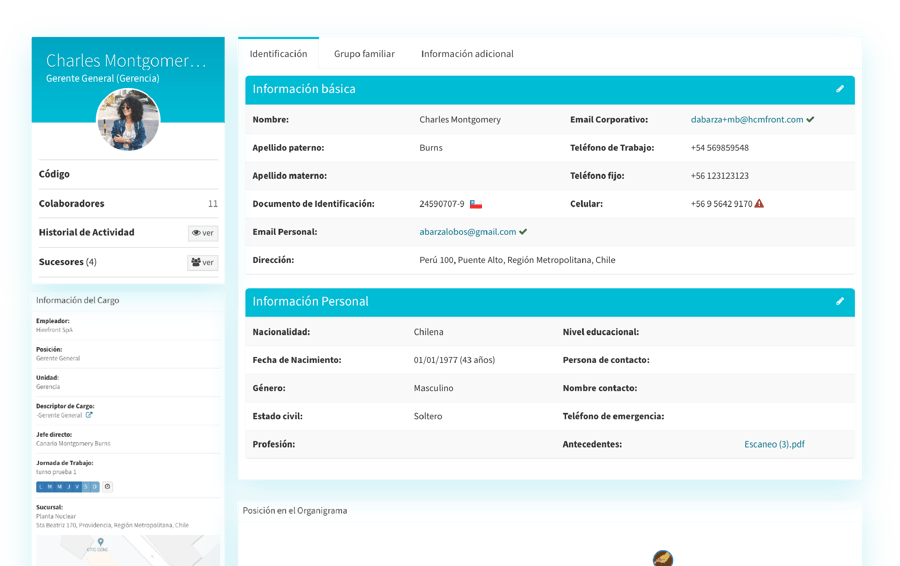900x566 pixels.
Task: Toggle the S (Saturday) day in work schedule
Action: pyautogui.click(x=86, y=487)
